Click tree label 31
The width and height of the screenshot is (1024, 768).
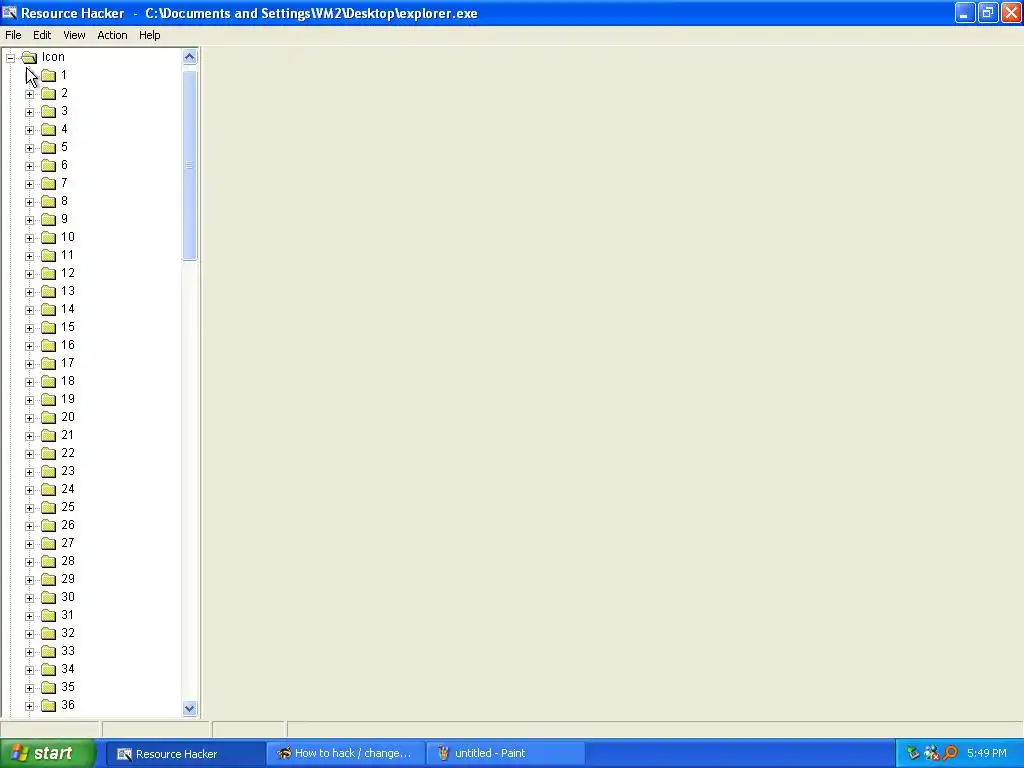[67, 615]
